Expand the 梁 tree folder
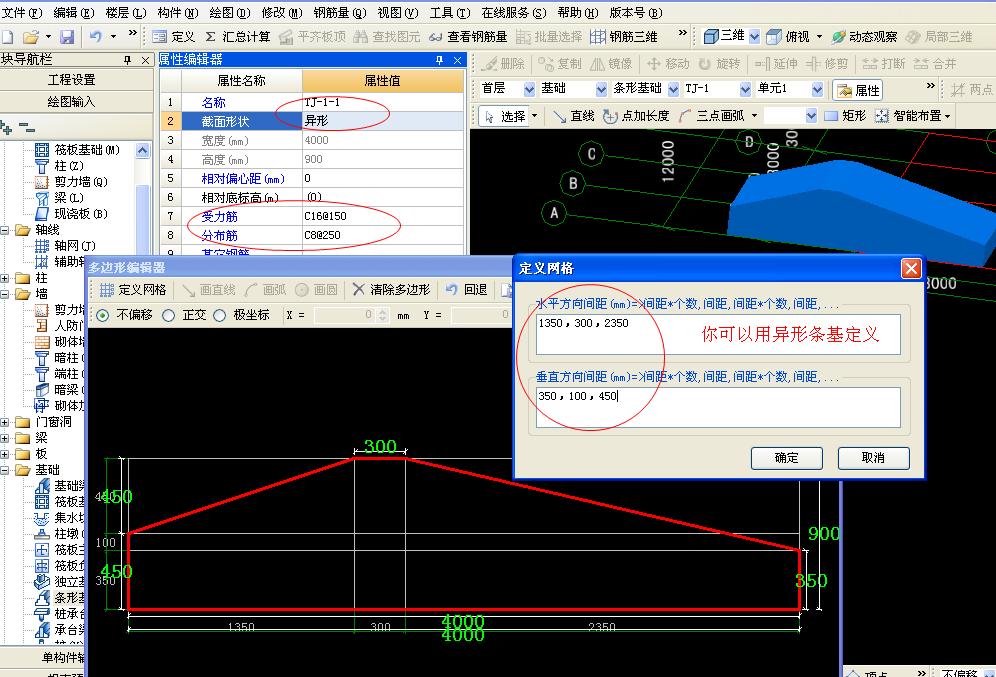This screenshot has height=677, width=996. pyautogui.click(x=4, y=438)
